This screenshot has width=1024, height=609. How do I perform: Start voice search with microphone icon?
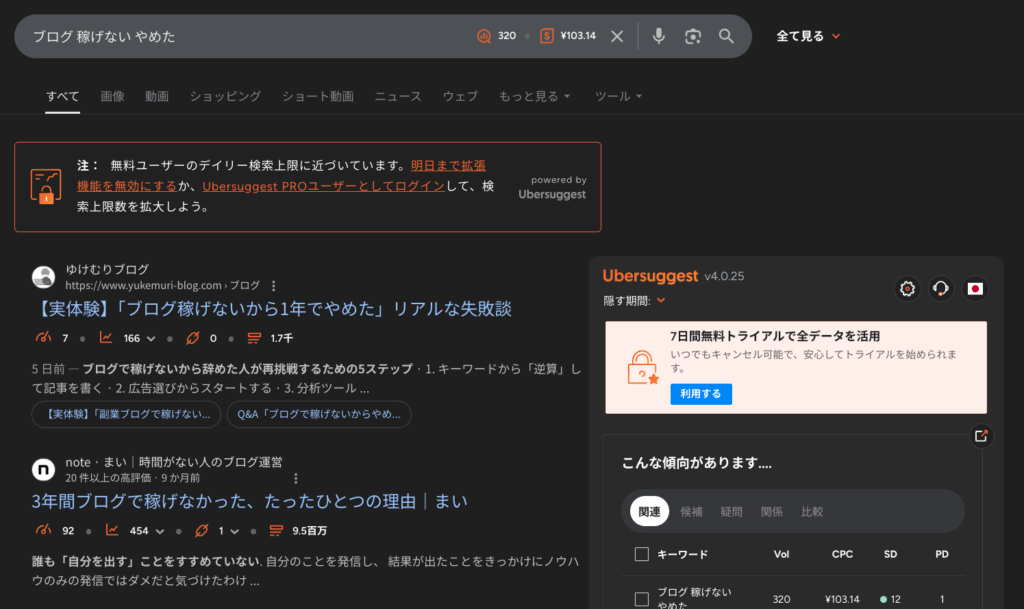tap(659, 36)
